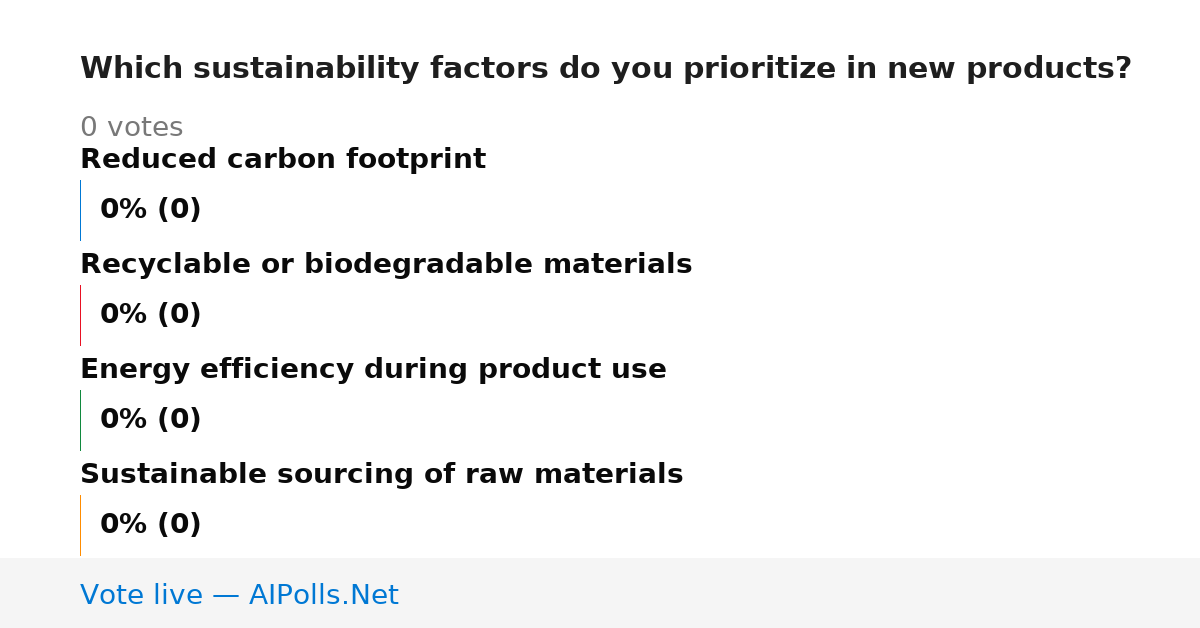Click the orange bar for Sustainable sourcing
Viewport: 1200px width, 628px height.
pyautogui.click(x=80, y=525)
